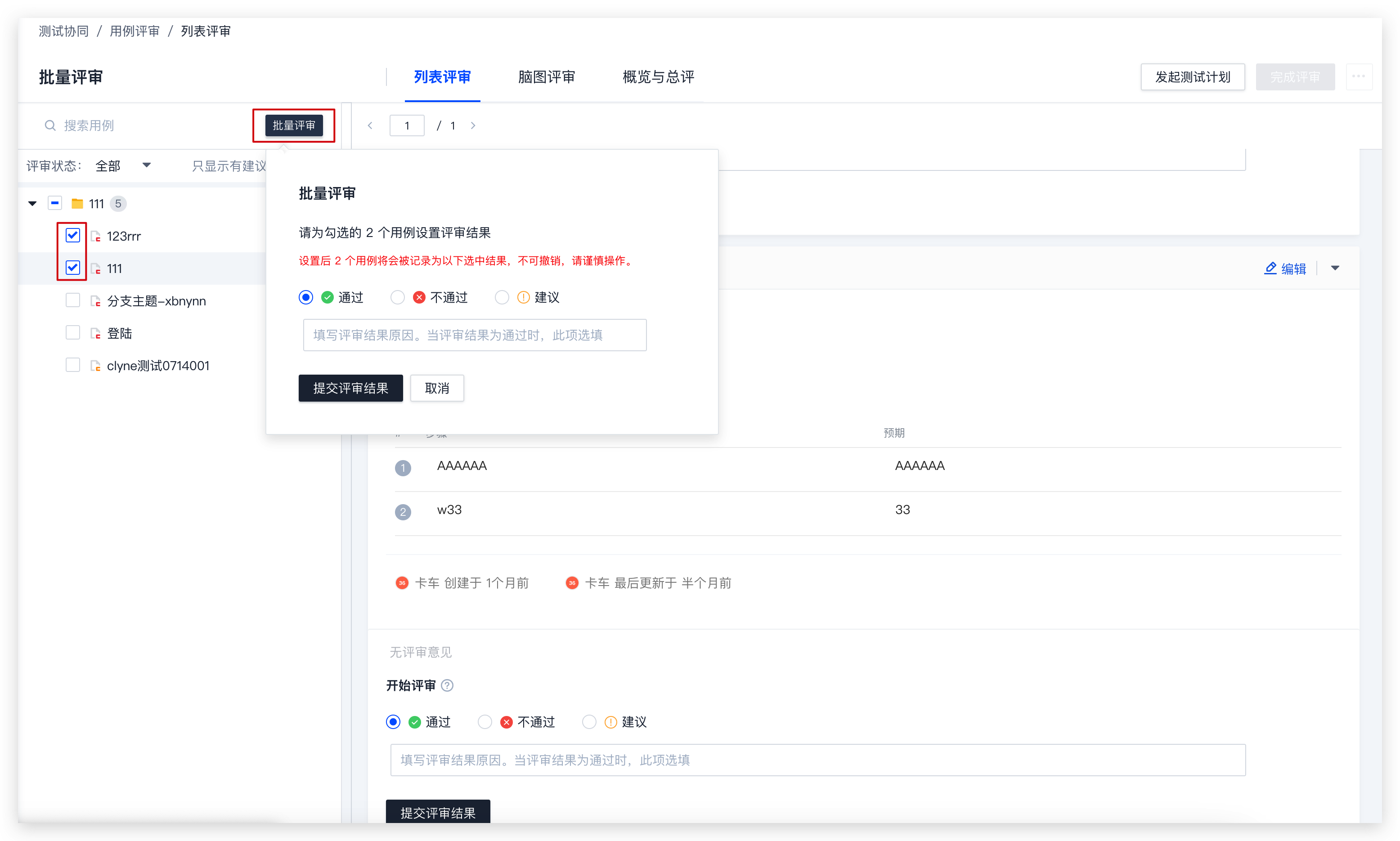The image size is (1400, 841).
Task: Switch to 脑图评审 tab
Action: 547,77
